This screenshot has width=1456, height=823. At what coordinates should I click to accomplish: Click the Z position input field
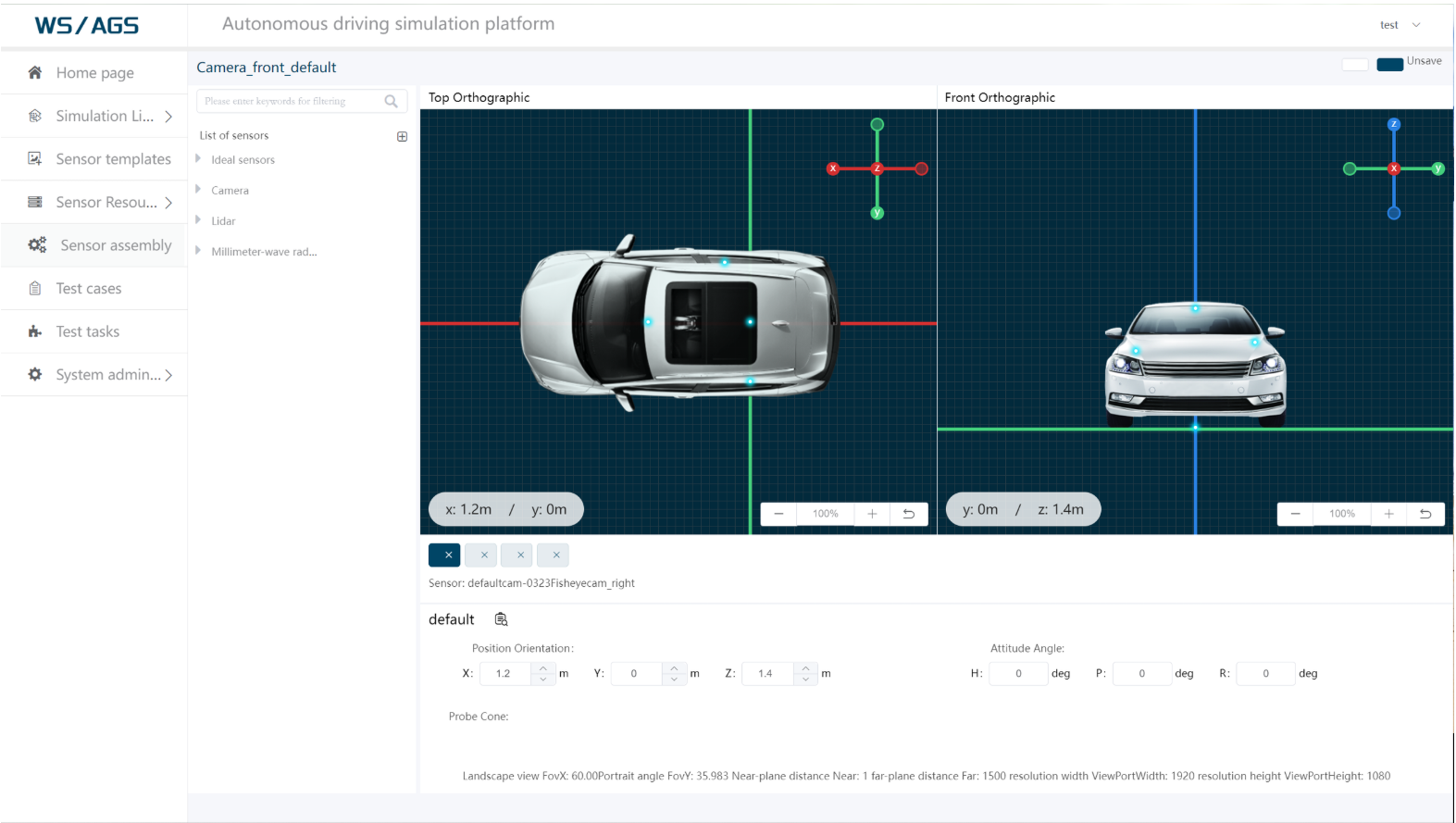tap(768, 673)
